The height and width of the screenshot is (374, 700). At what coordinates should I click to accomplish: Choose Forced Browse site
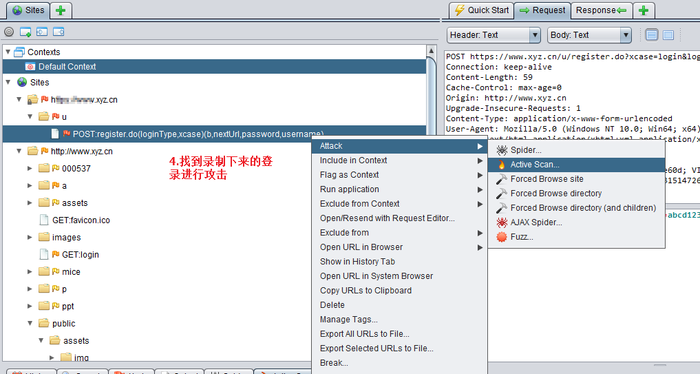tap(576, 179)
